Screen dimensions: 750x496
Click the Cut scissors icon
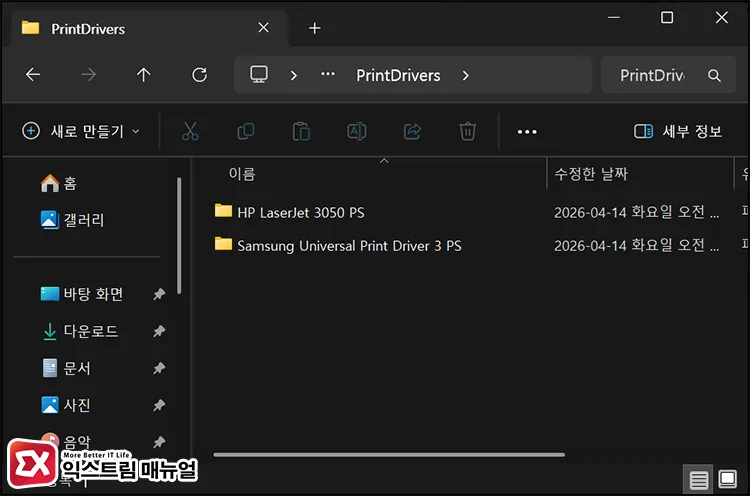pos(190,131)
